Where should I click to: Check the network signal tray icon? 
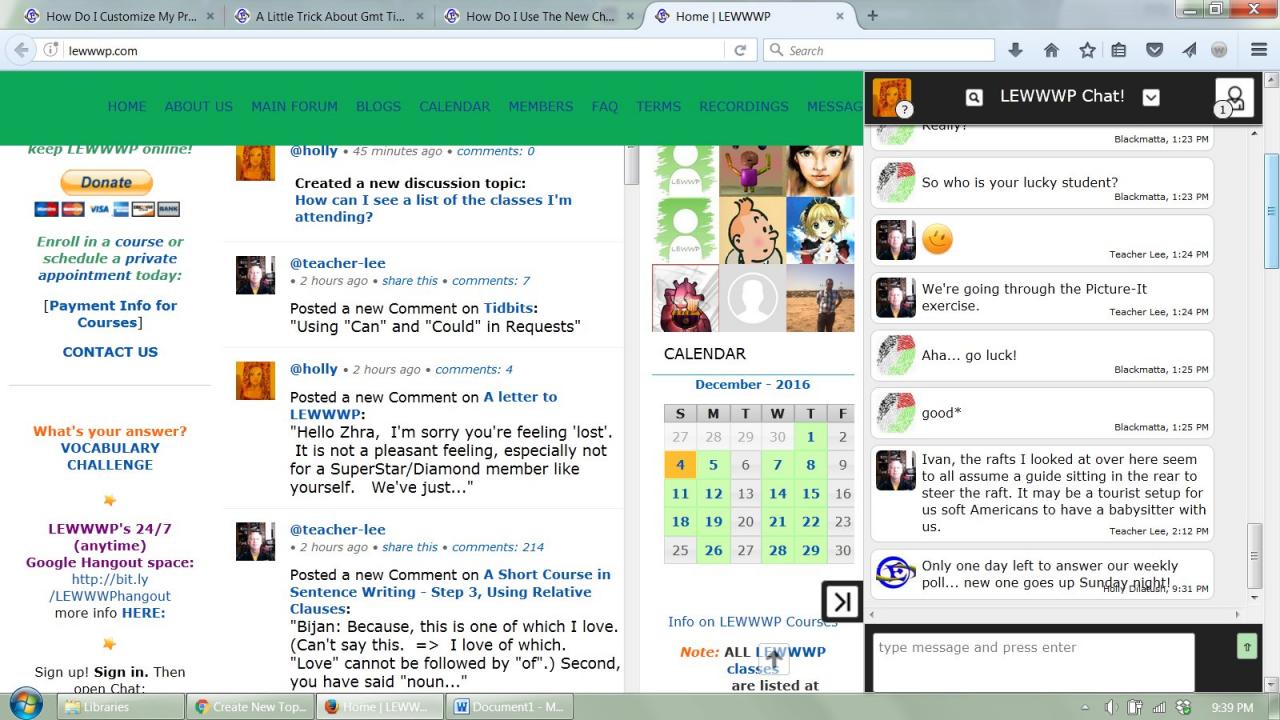(1159, 707)
